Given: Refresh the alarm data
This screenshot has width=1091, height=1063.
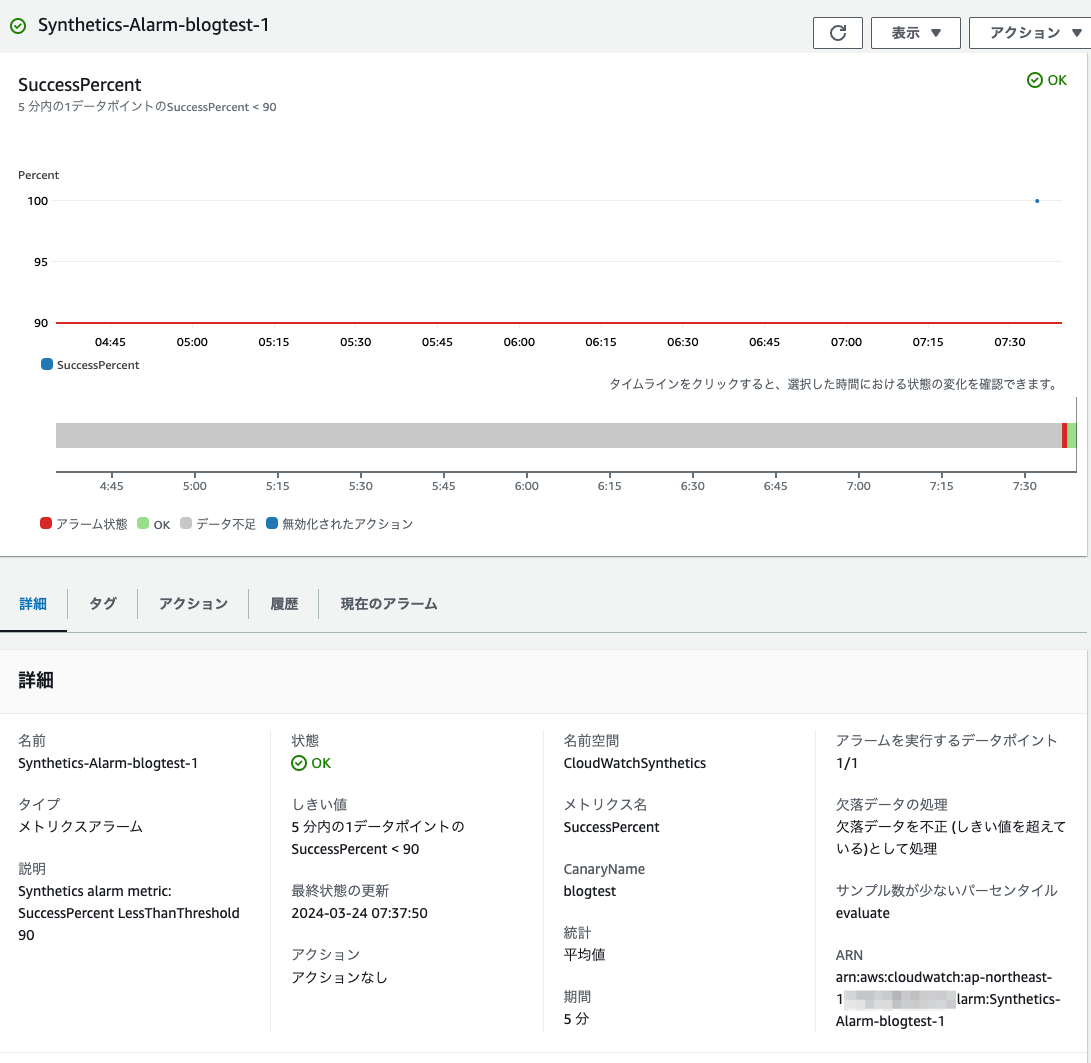Looking at the screenshot, I should pos(838,33).
